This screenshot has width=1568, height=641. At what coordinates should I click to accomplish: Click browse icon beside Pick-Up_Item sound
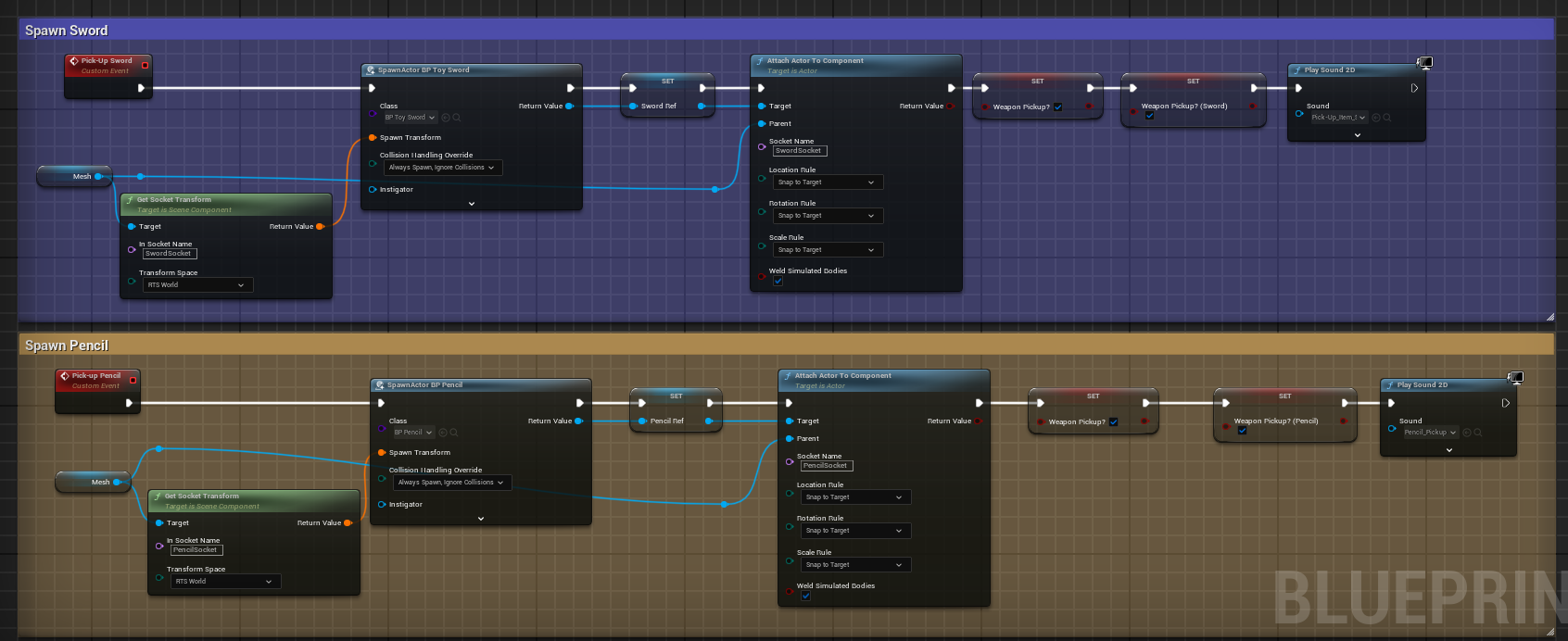(x=1387, y=118)
